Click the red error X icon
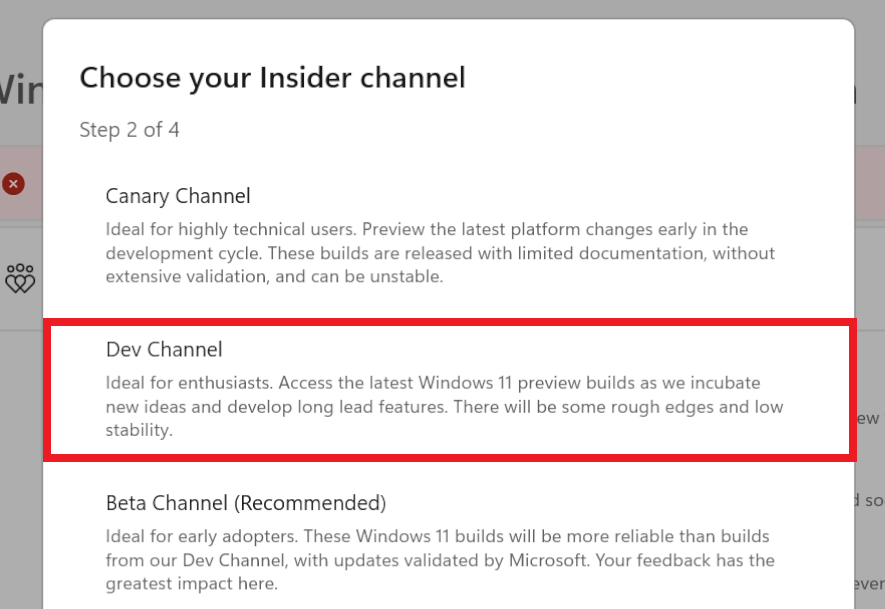885x609 pixels. pos(13,184)
